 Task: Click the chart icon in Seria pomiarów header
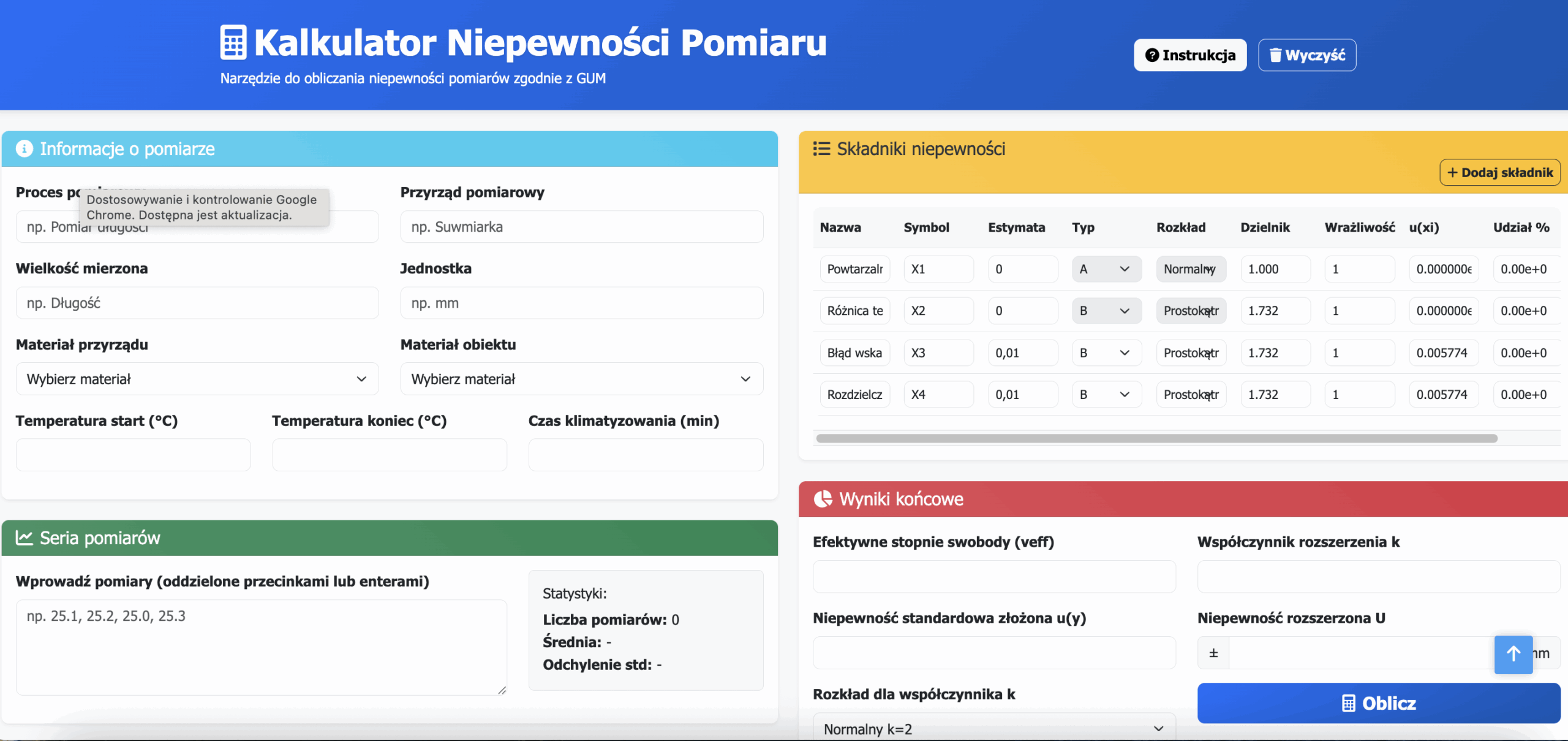pos(24,538)
